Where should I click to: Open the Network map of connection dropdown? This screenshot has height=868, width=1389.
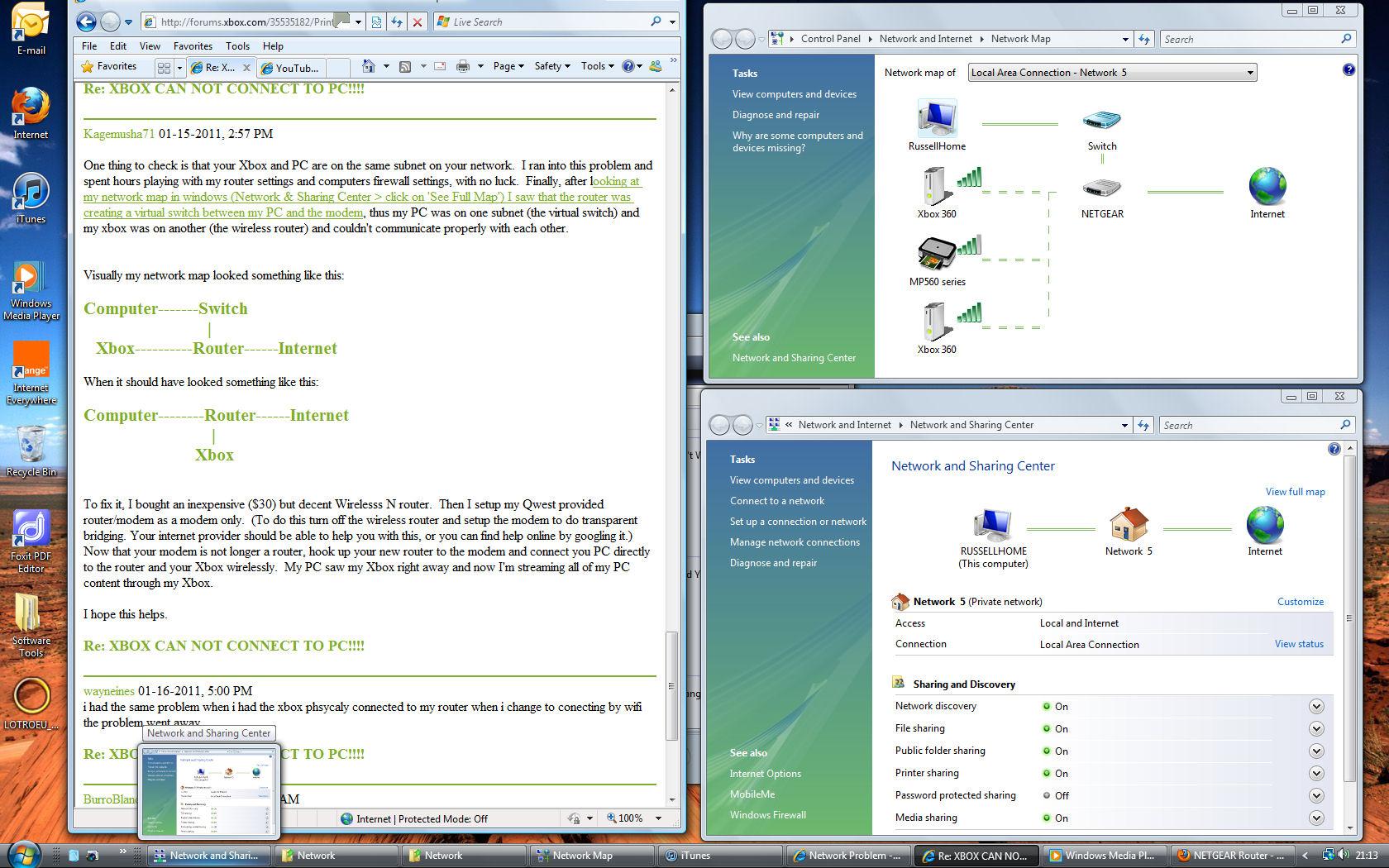point(1112,73)
